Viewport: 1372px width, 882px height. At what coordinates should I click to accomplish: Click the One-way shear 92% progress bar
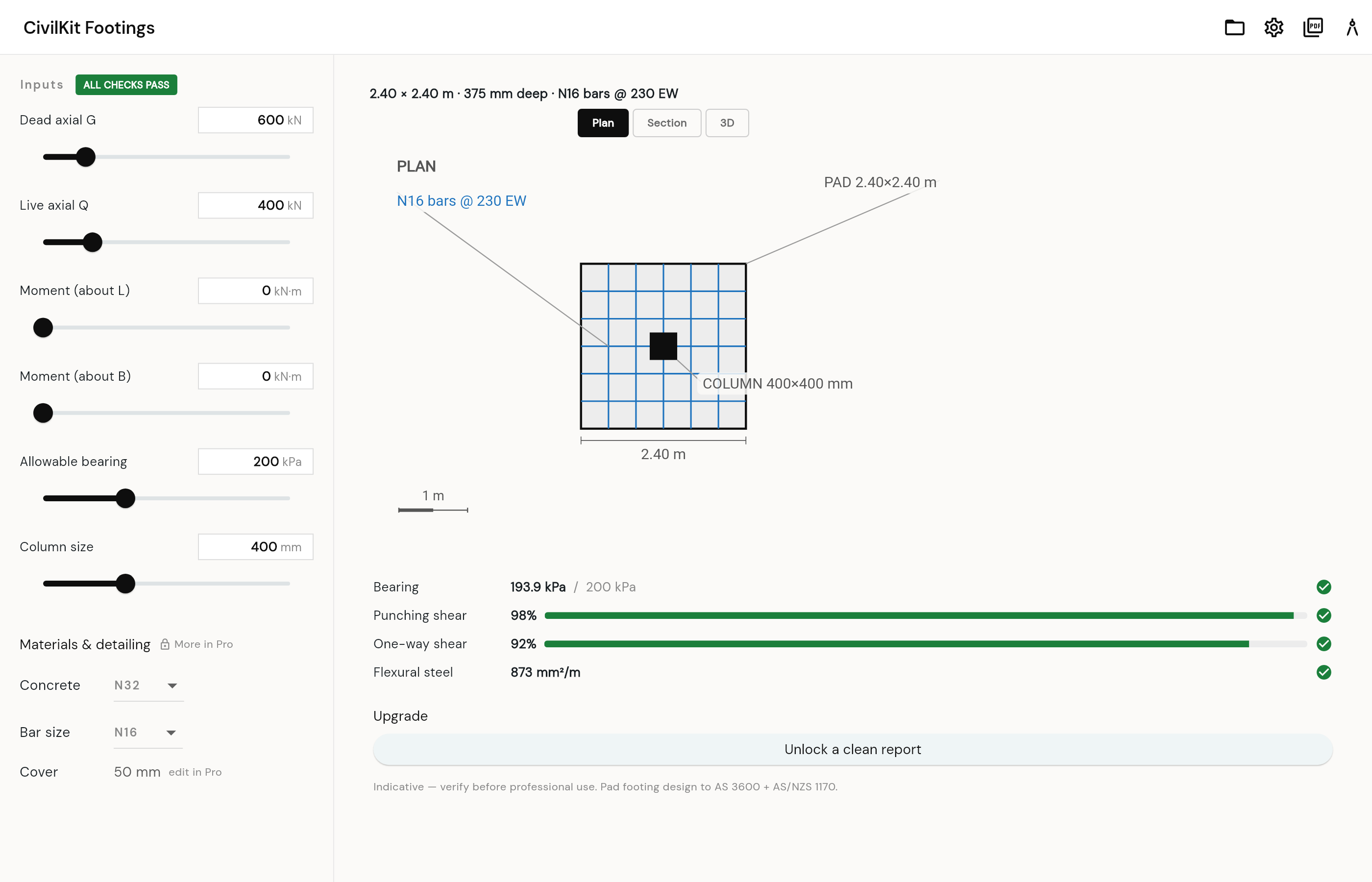pyautogui.click(x=925, y=644)
